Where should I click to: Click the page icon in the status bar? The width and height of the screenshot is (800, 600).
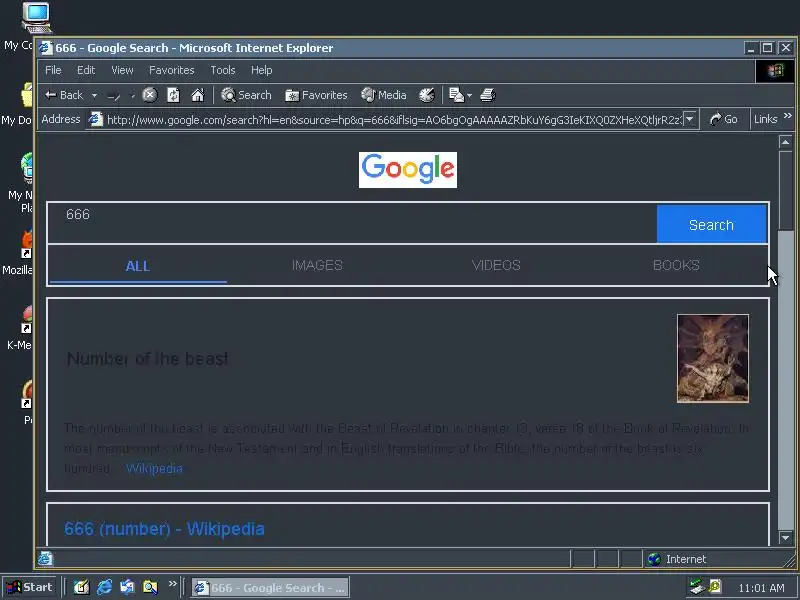45,559
